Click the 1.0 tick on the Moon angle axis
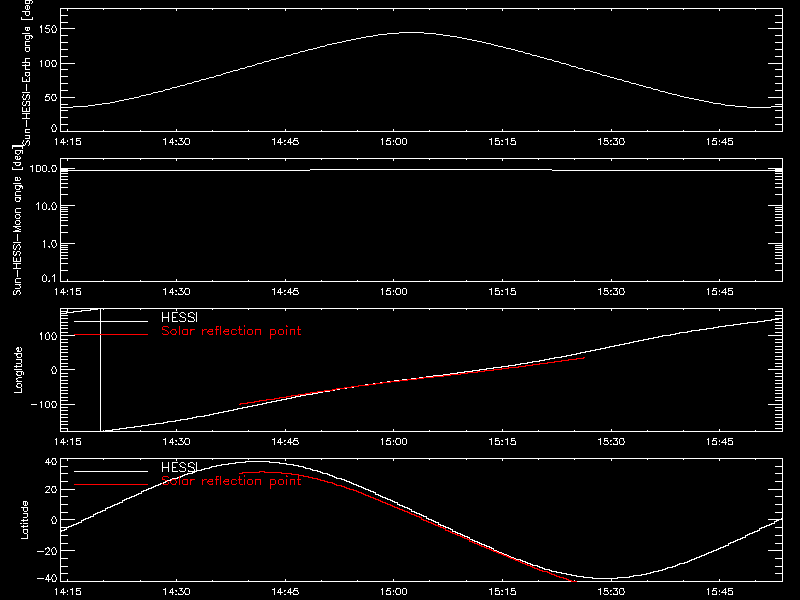This screenshot has height=600, width=800. [x=50, y=244]
